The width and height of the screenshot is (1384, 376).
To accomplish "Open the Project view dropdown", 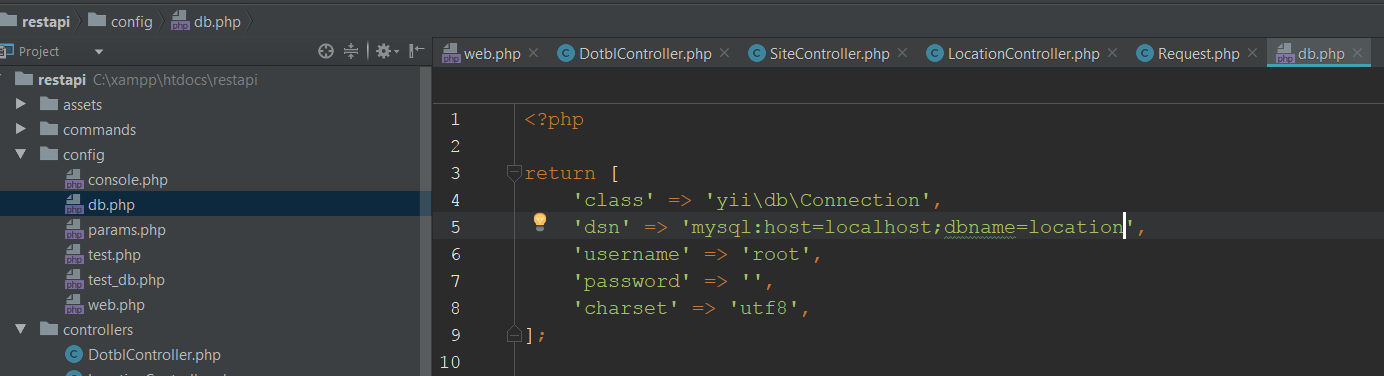I will (x=99, y=52).
